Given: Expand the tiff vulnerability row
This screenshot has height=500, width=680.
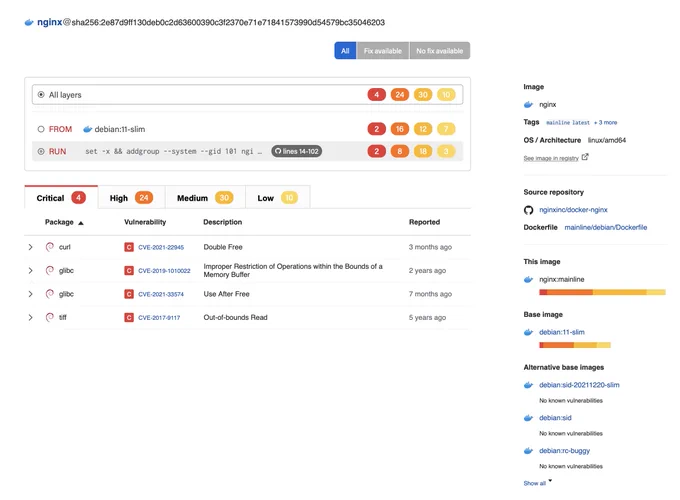Looking at the screenshot, I should [x=30, y=317].
